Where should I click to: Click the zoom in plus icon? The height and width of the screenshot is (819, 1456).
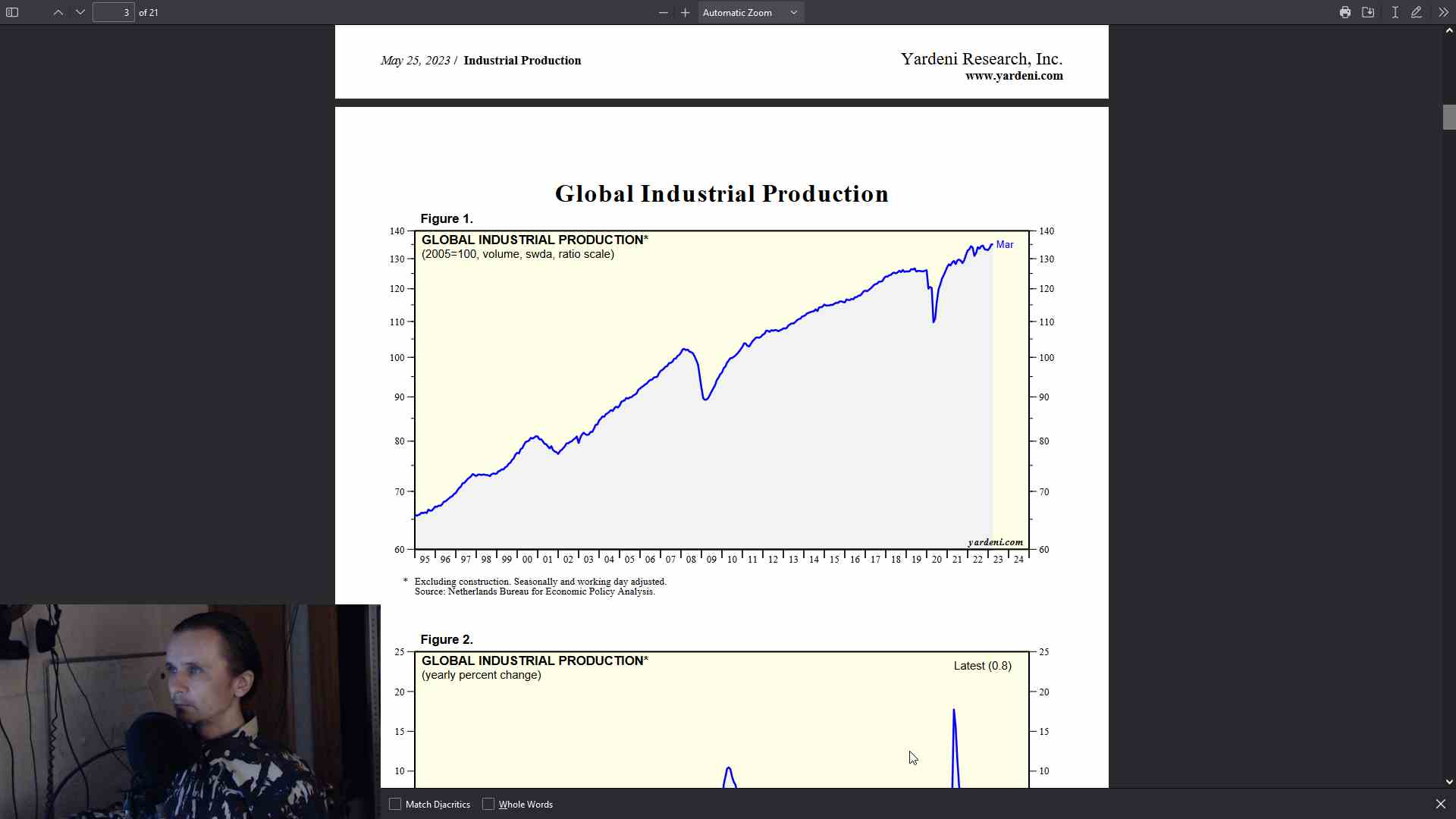coord(686,12)
